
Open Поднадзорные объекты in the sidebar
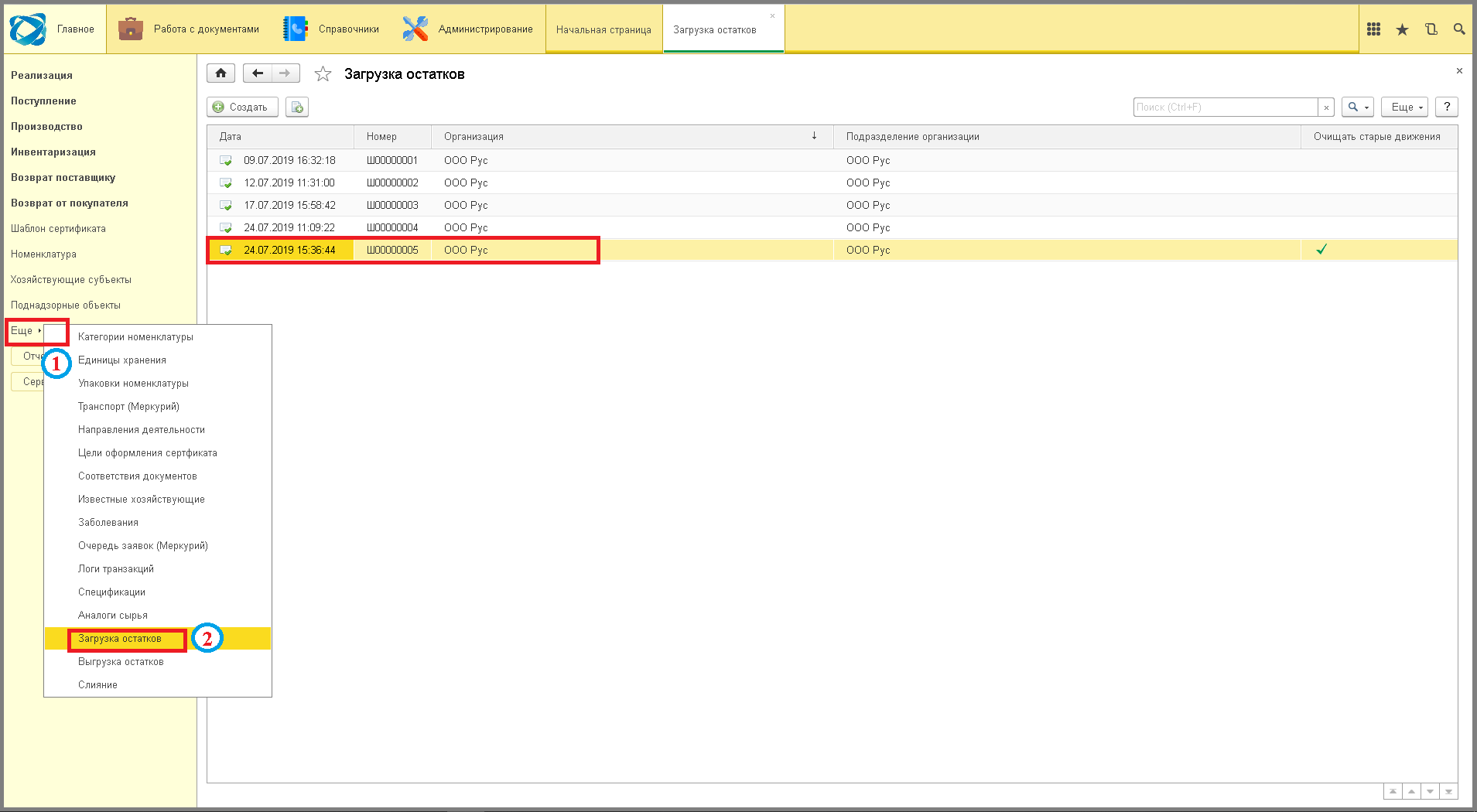click(x=66, y=305)
